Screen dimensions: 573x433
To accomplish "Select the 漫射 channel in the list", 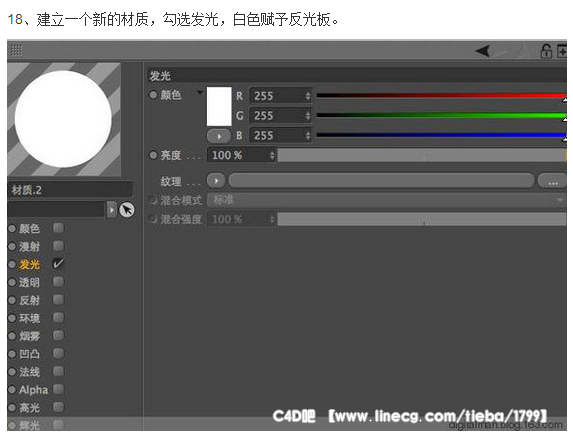I will click(29, 247).
